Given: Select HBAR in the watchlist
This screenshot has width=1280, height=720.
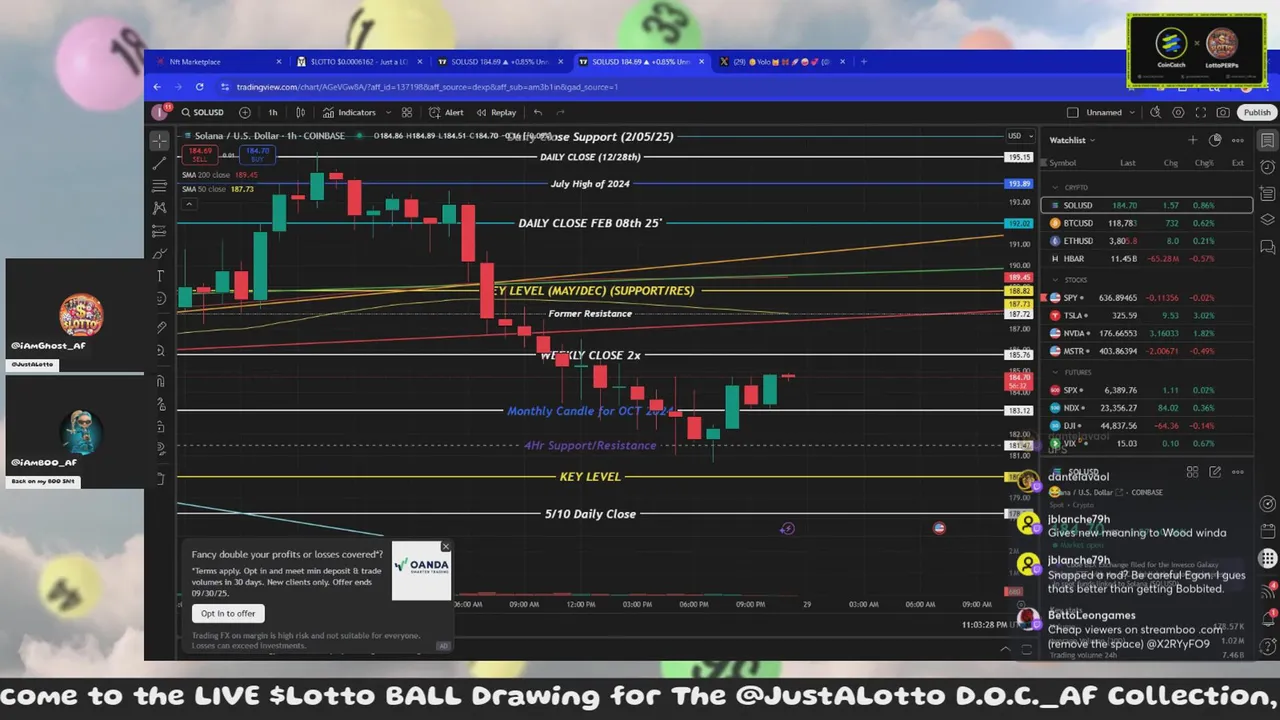Looking at the screenshot, I should [x=1146, y=259].
